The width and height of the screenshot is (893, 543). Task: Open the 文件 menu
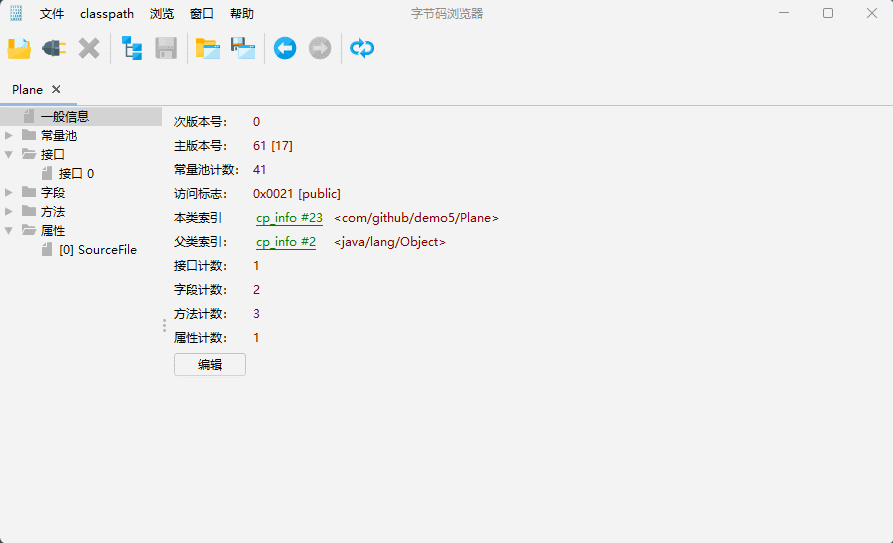coord(52,14)
